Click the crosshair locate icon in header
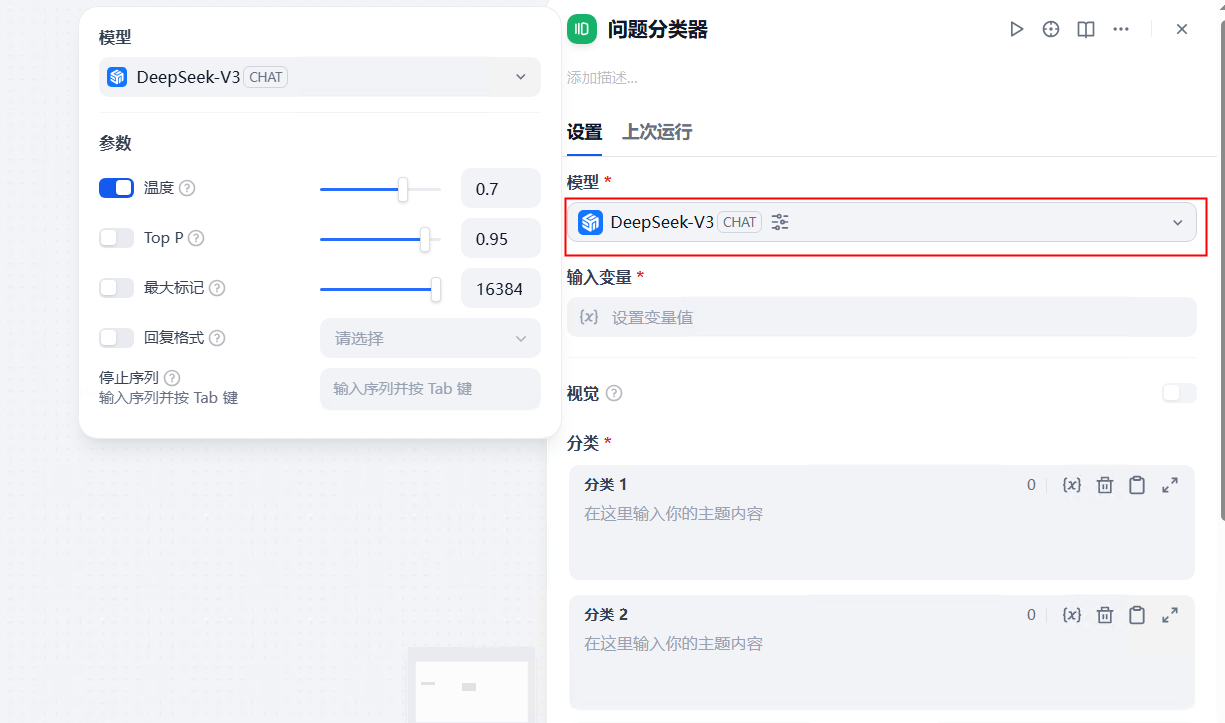The height and width of the screenshot is (723, 1225). click(x=1050, y=29)
